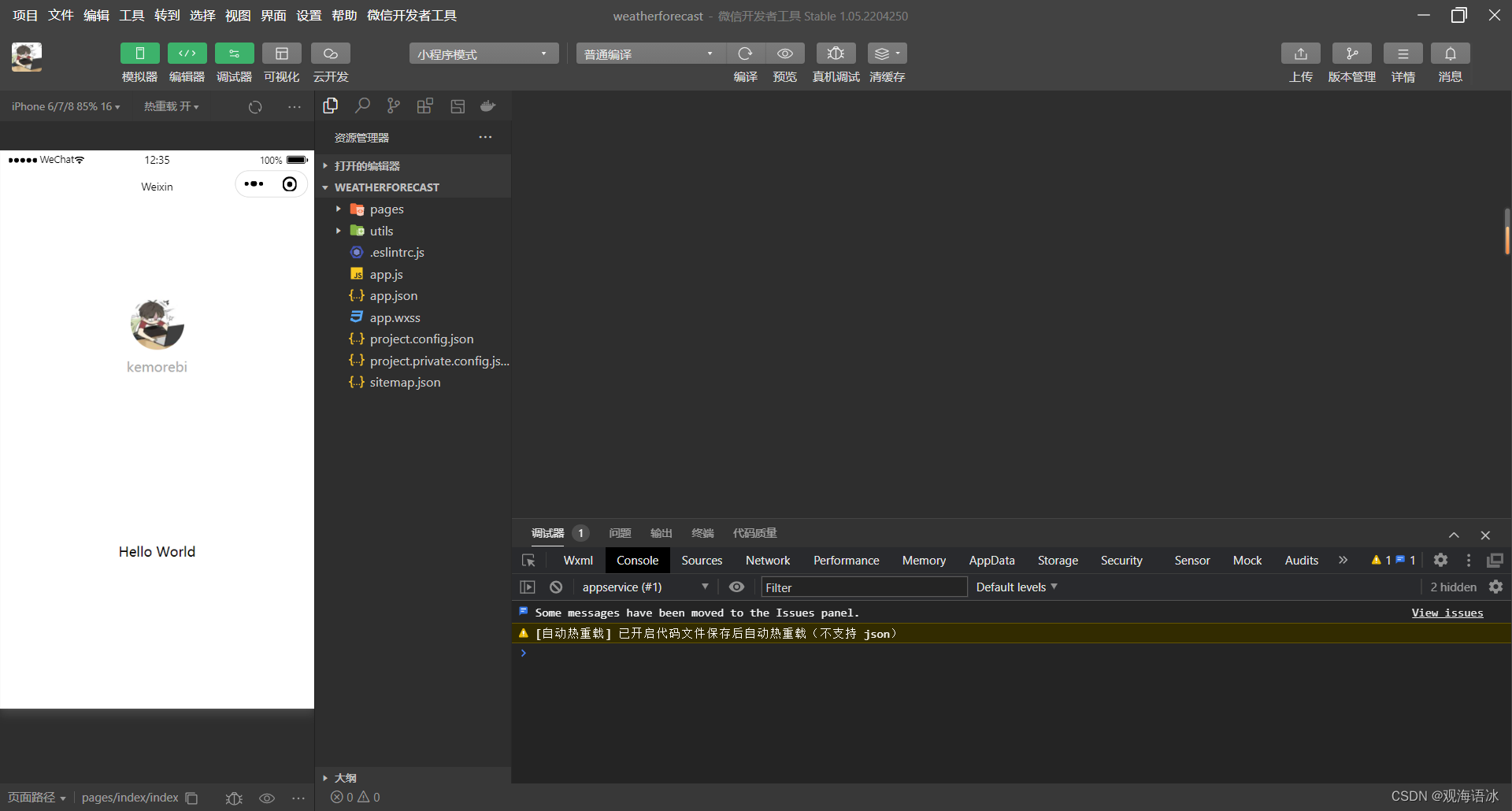Click the 编译 compile refresh icon
Viewport: 1512px width, 811px height.
point(745,54)
